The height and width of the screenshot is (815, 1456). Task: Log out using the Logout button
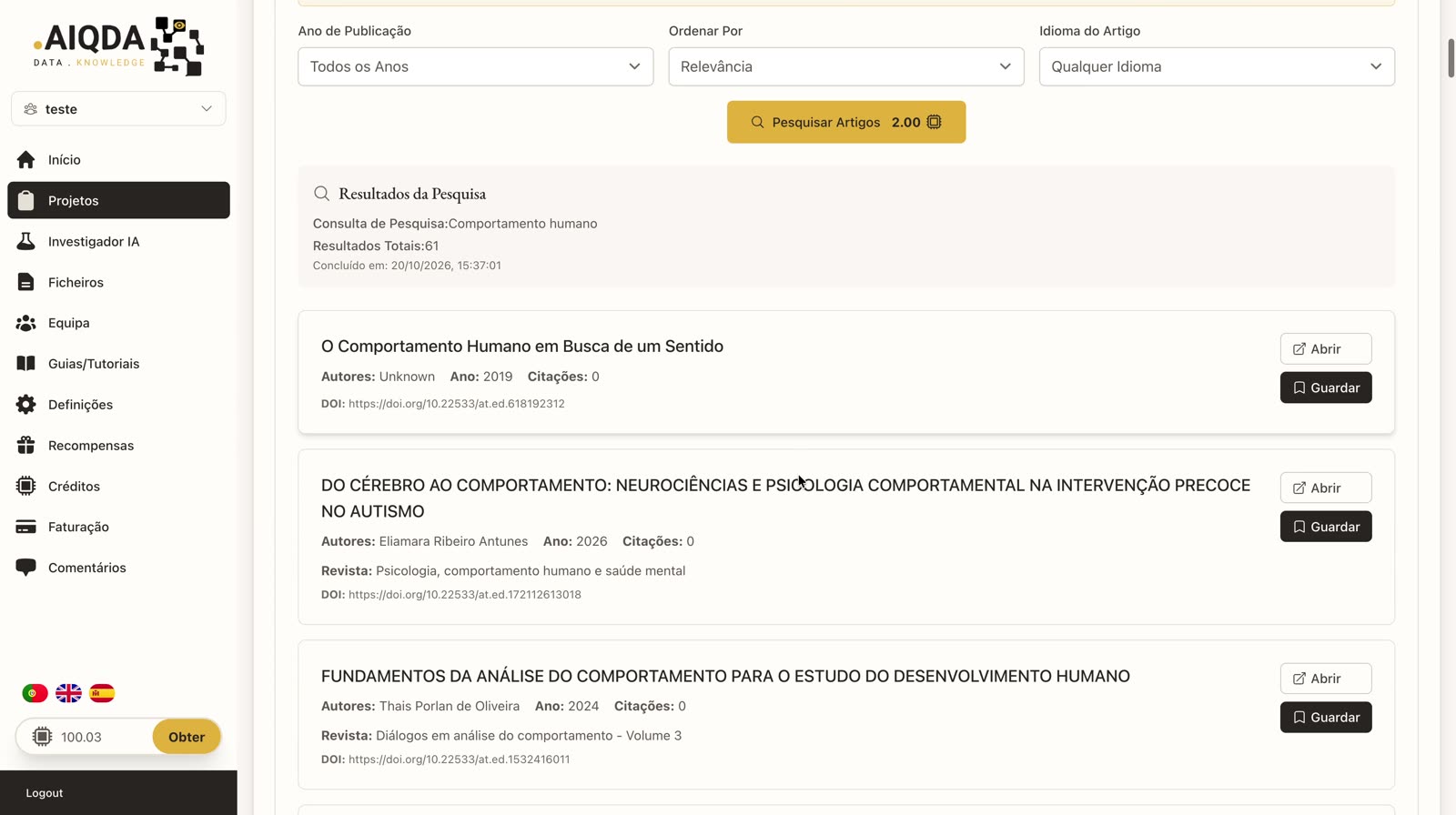point(45,793)
